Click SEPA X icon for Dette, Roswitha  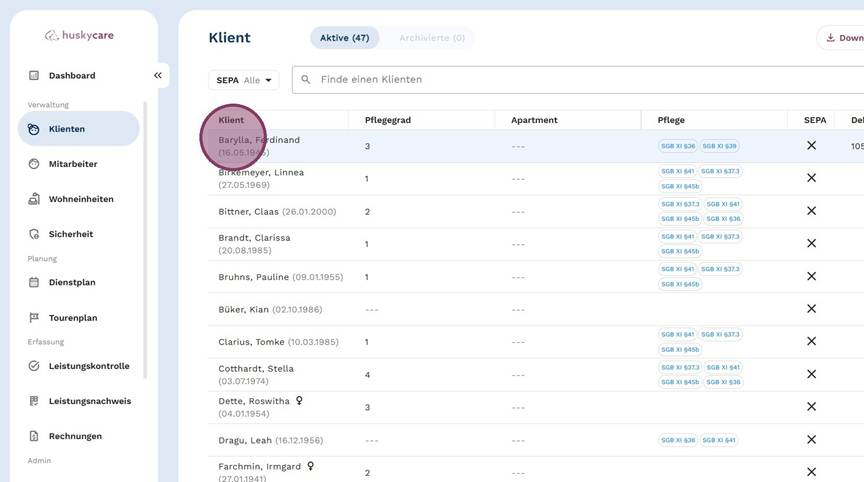(812, 407)
